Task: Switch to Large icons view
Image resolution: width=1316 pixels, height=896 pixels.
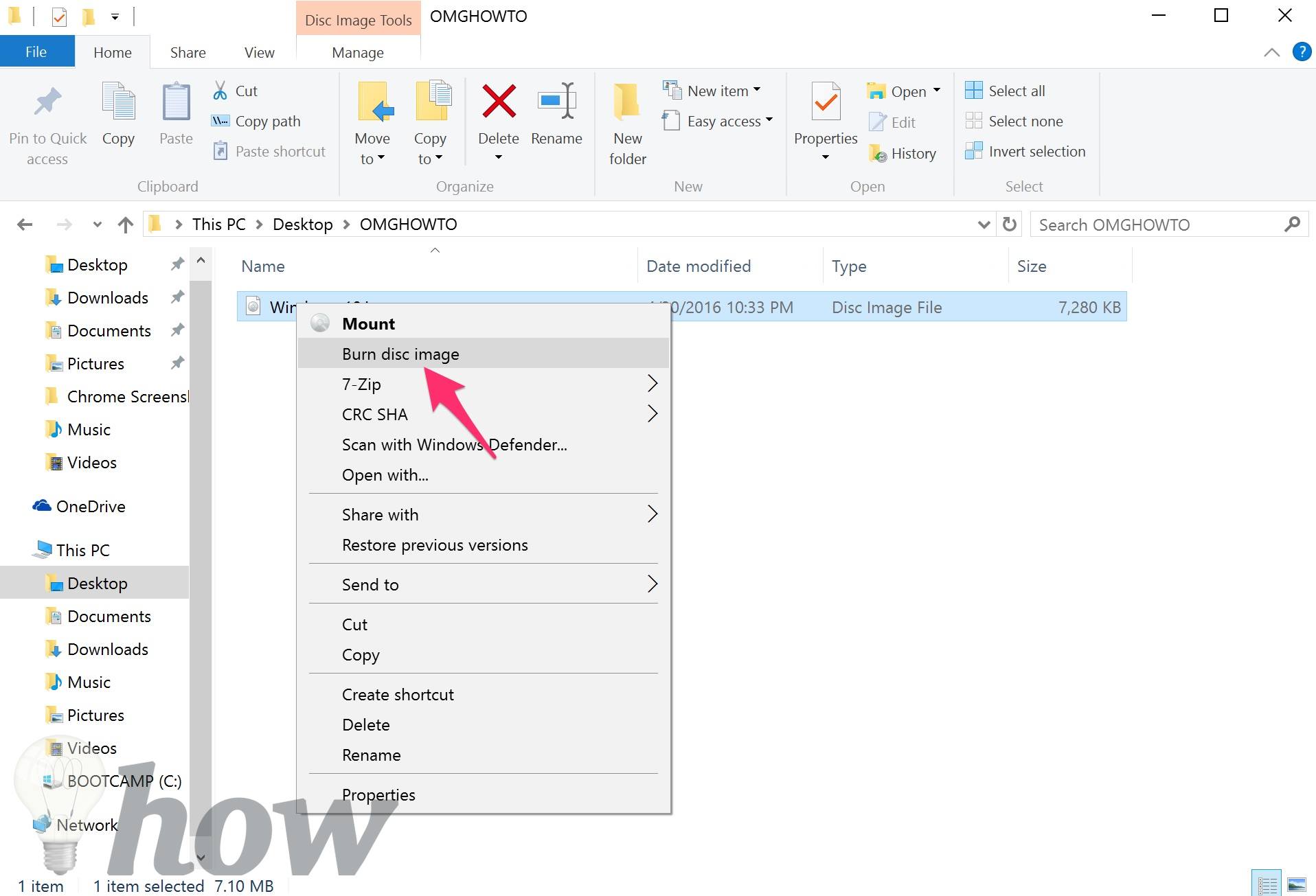Action: point(1295,884)
